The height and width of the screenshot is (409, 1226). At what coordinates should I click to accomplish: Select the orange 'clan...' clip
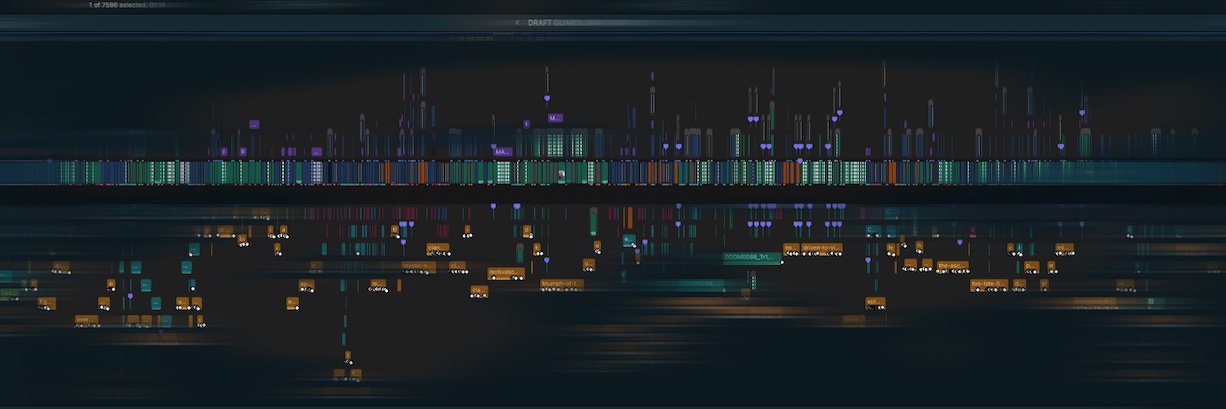[437, 248]
